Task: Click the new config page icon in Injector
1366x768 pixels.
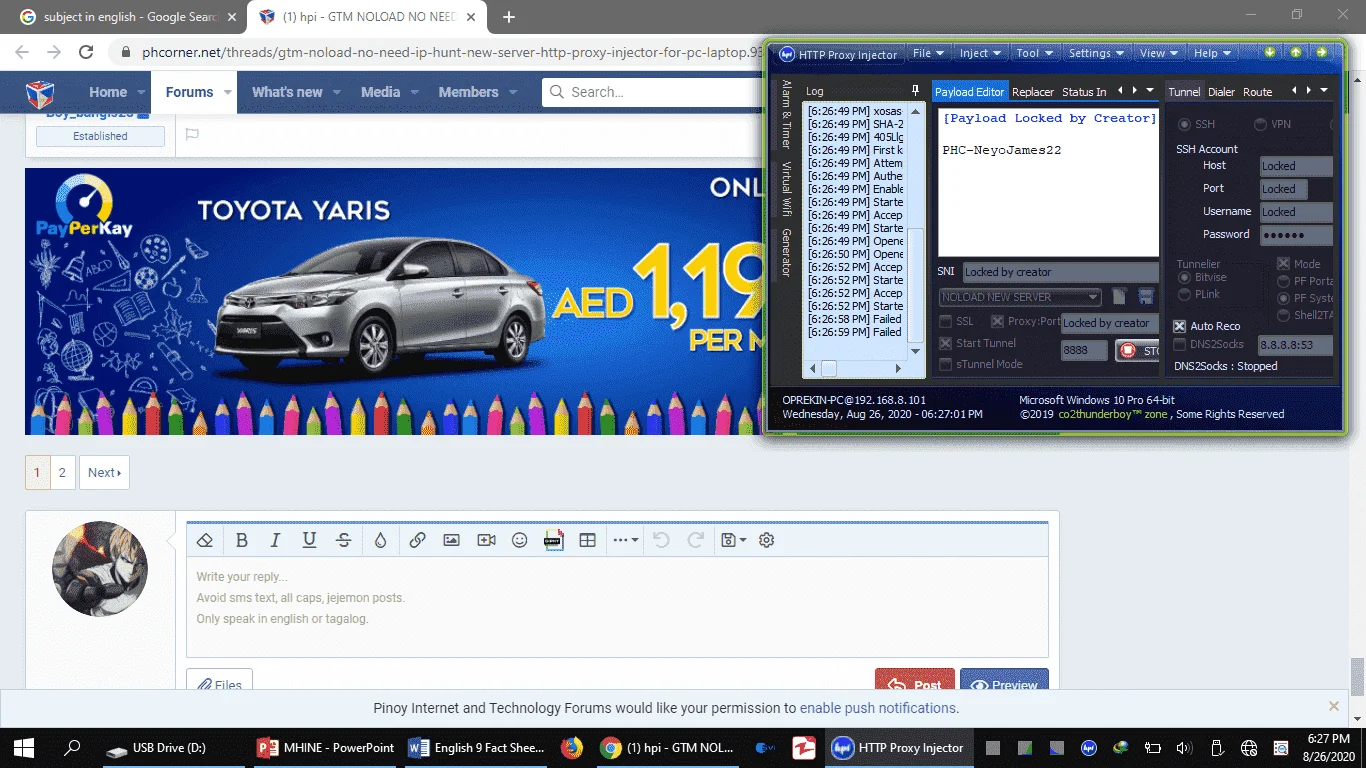Action: [1120, 297]
